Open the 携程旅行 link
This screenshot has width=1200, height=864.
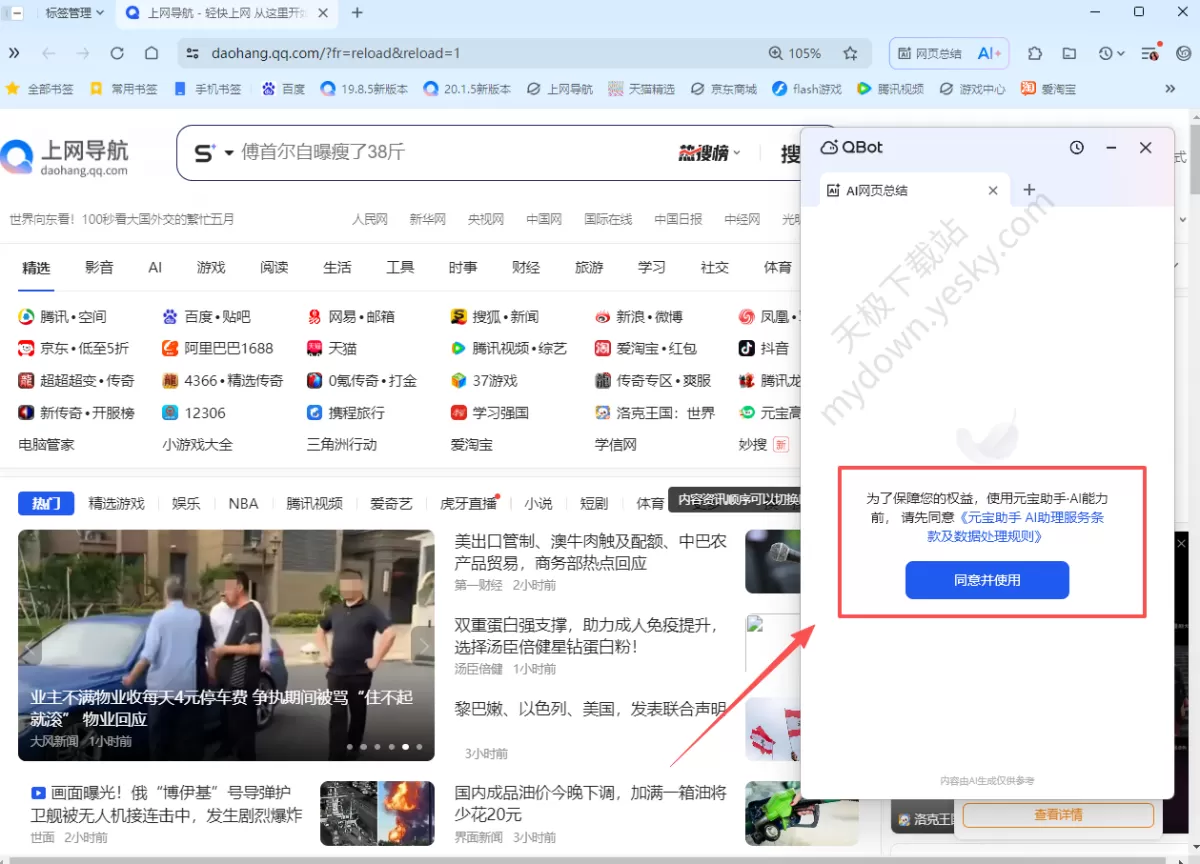pyautogui.click(x=345, y=412)
